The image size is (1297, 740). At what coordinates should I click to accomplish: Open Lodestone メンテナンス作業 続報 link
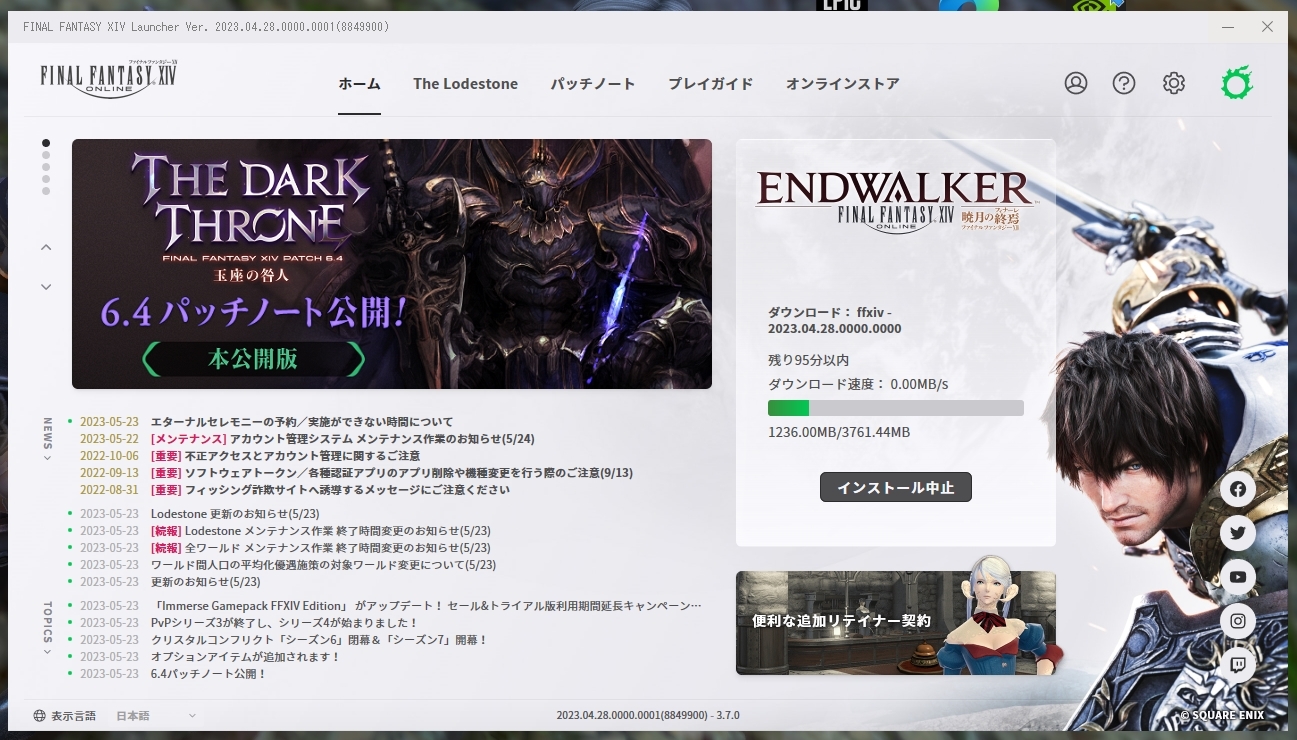click(320, 531)
